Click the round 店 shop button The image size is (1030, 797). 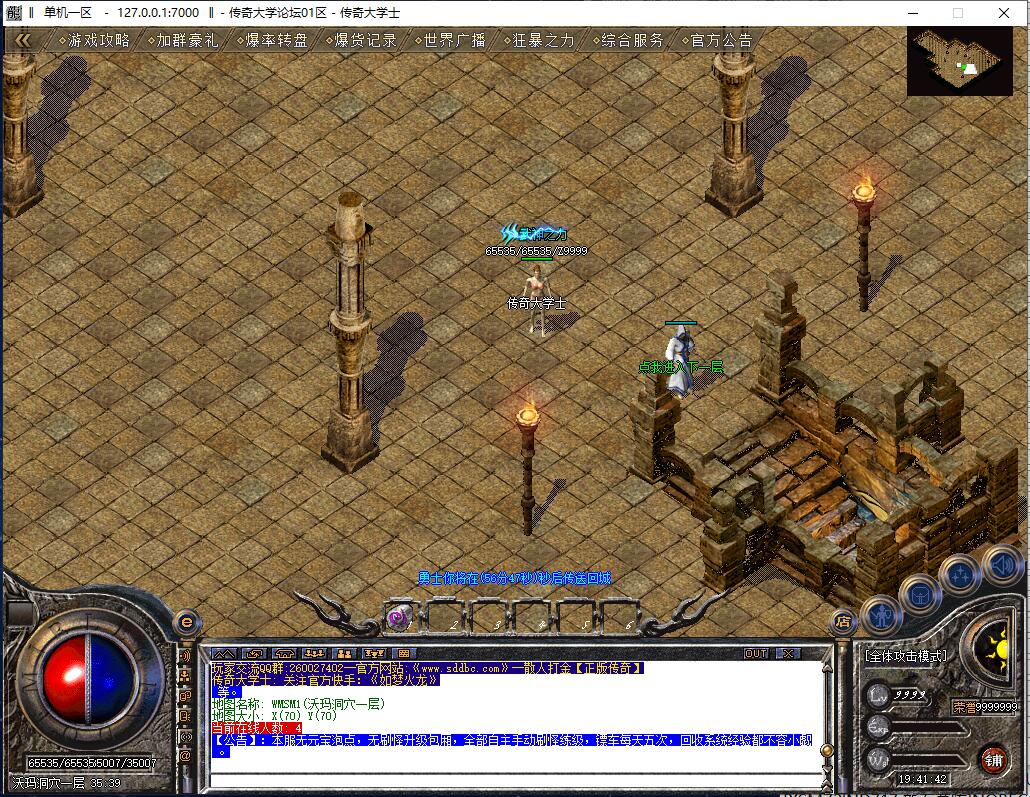[843, 621]
